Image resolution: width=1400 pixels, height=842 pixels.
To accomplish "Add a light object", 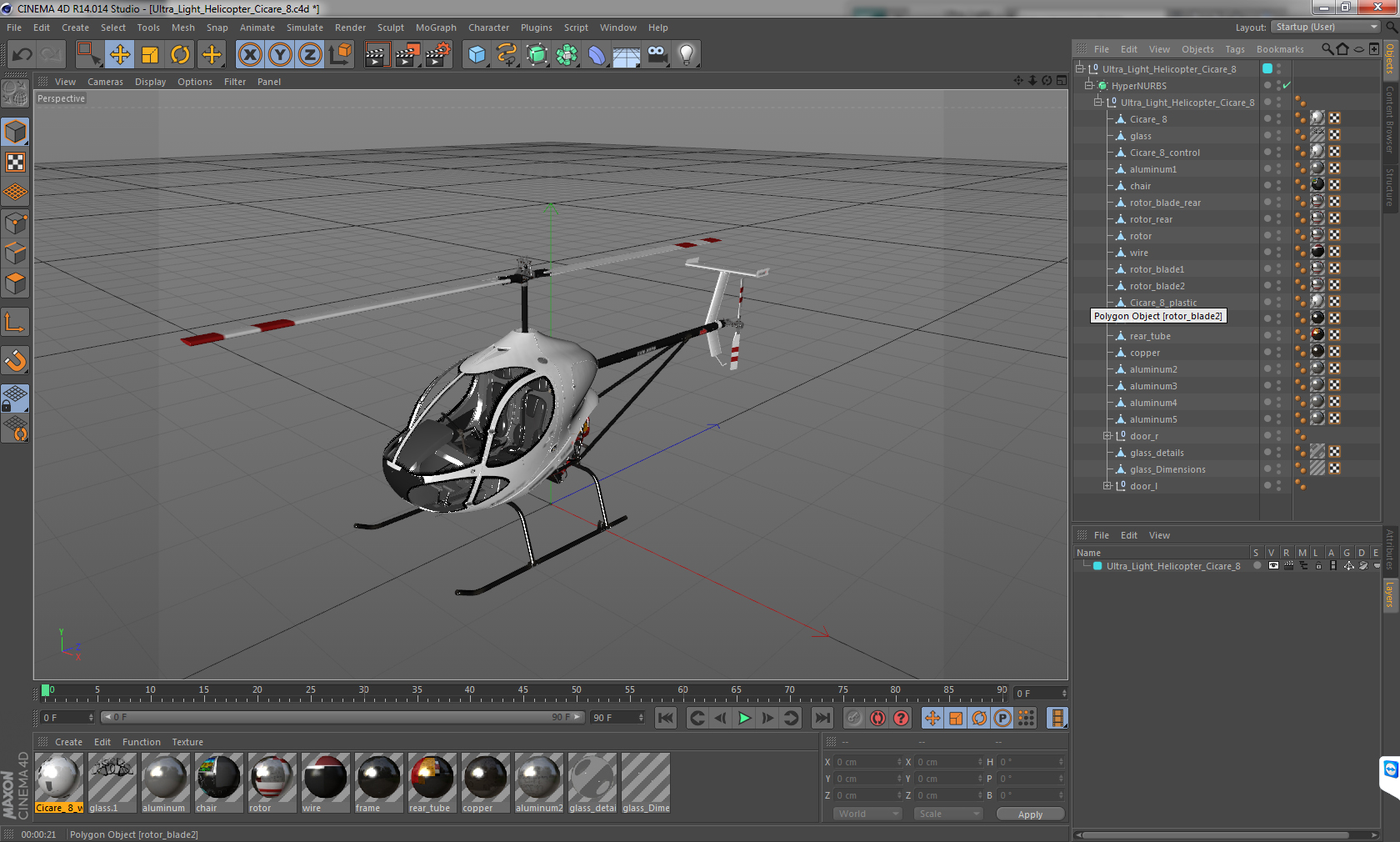I will (687, 55).
